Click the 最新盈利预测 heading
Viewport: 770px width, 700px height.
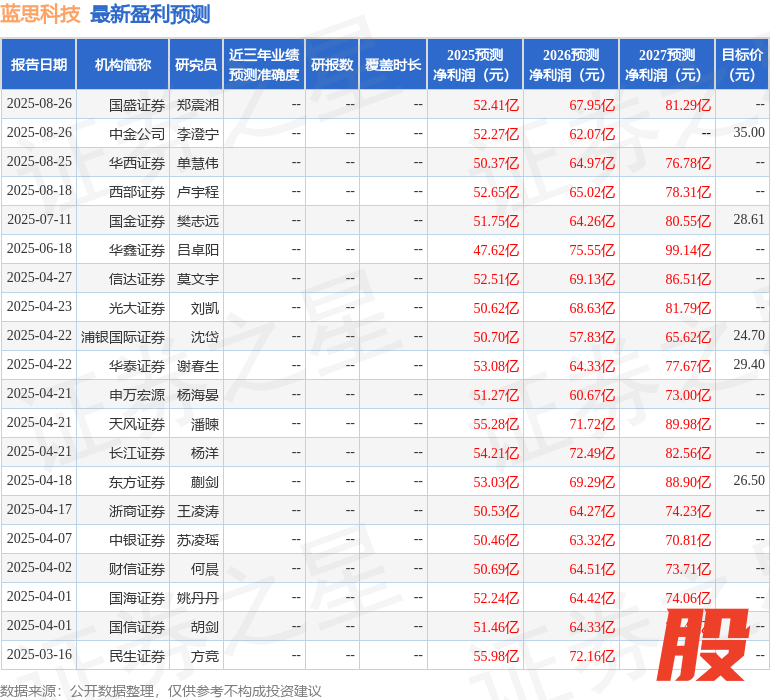(x=150, y=14)
